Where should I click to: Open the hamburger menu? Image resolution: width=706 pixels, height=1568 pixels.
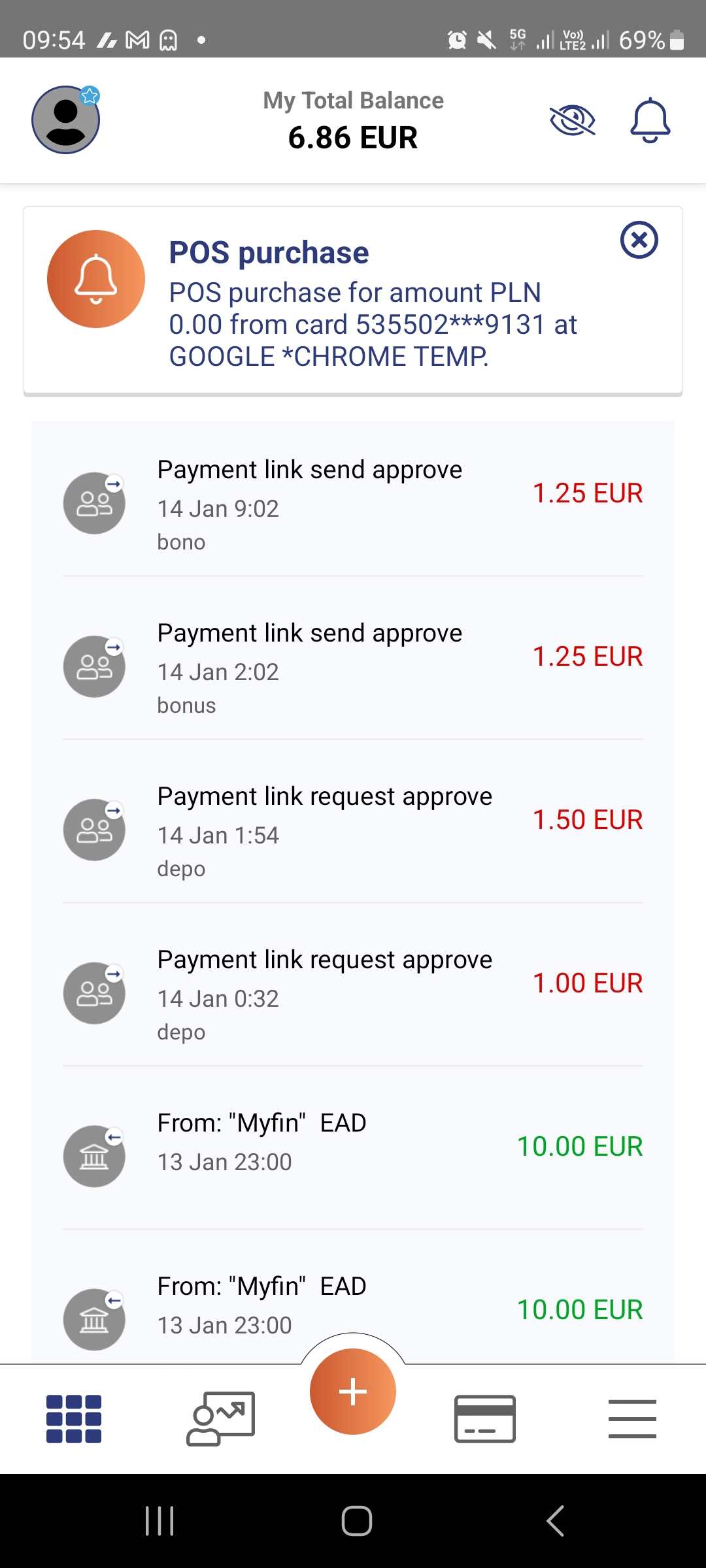(632, 1418)
